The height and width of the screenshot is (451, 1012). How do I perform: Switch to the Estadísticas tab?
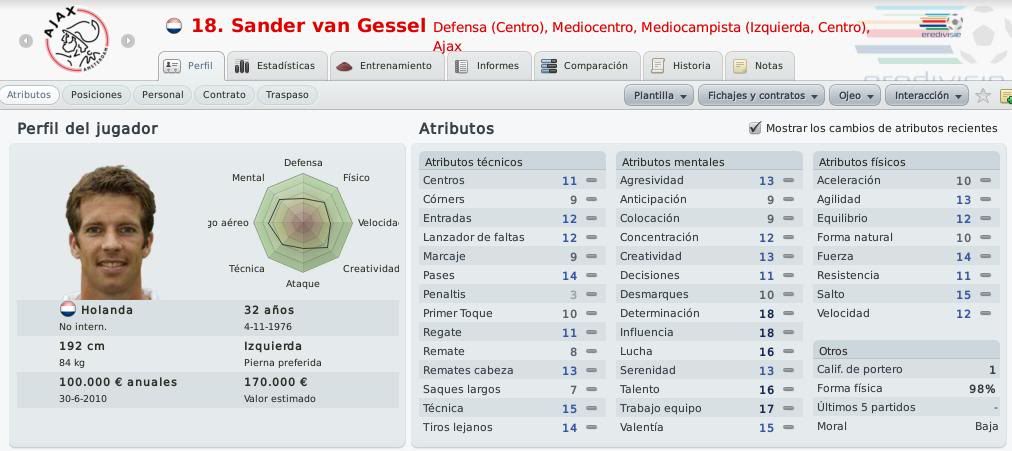coord(278,66)
